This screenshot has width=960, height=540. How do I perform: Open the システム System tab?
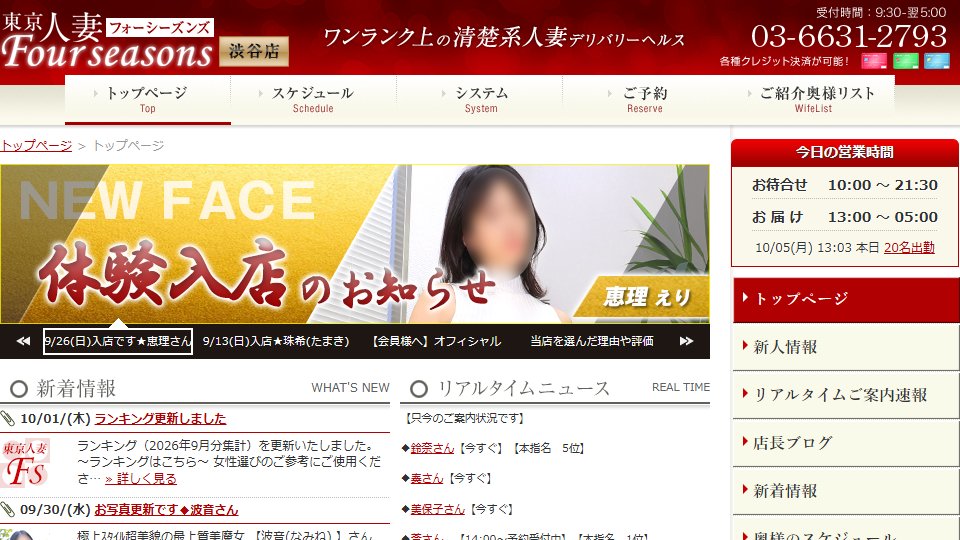pos(481,100)
